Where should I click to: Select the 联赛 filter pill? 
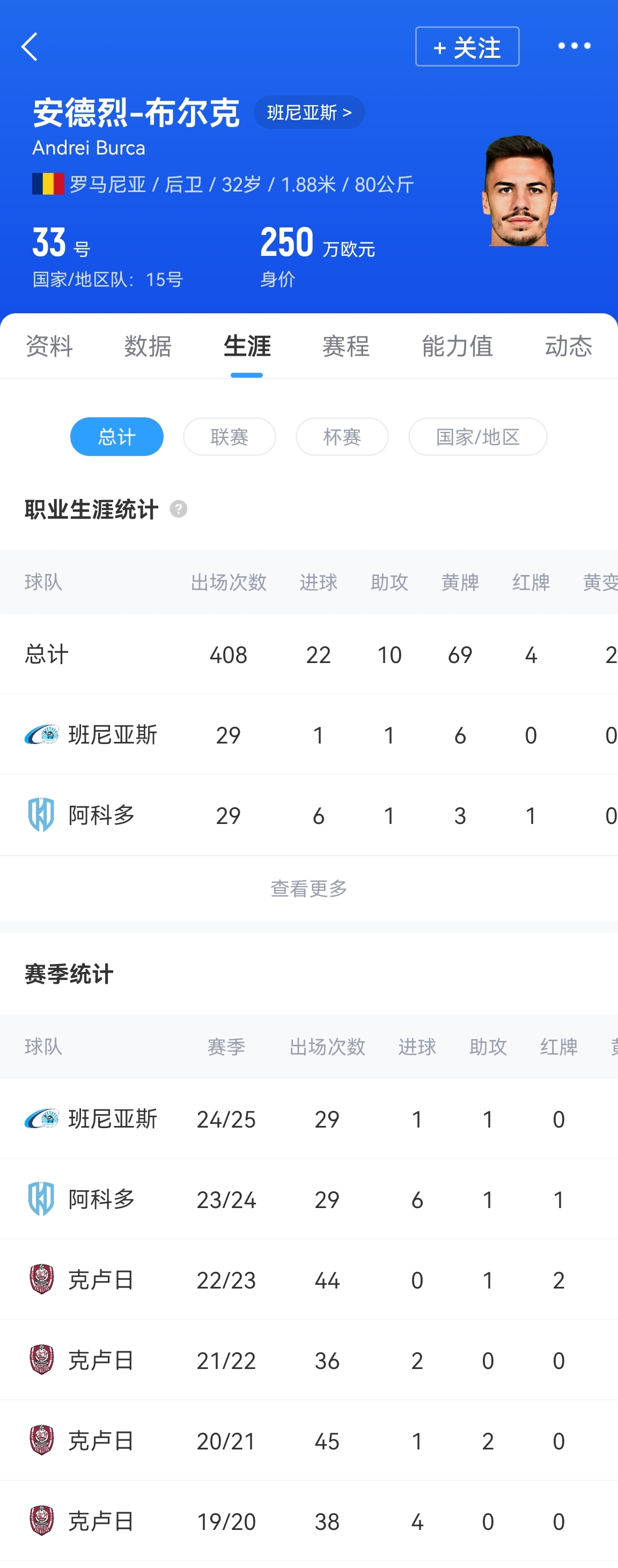pyautogui.click(x=230, y=437)
